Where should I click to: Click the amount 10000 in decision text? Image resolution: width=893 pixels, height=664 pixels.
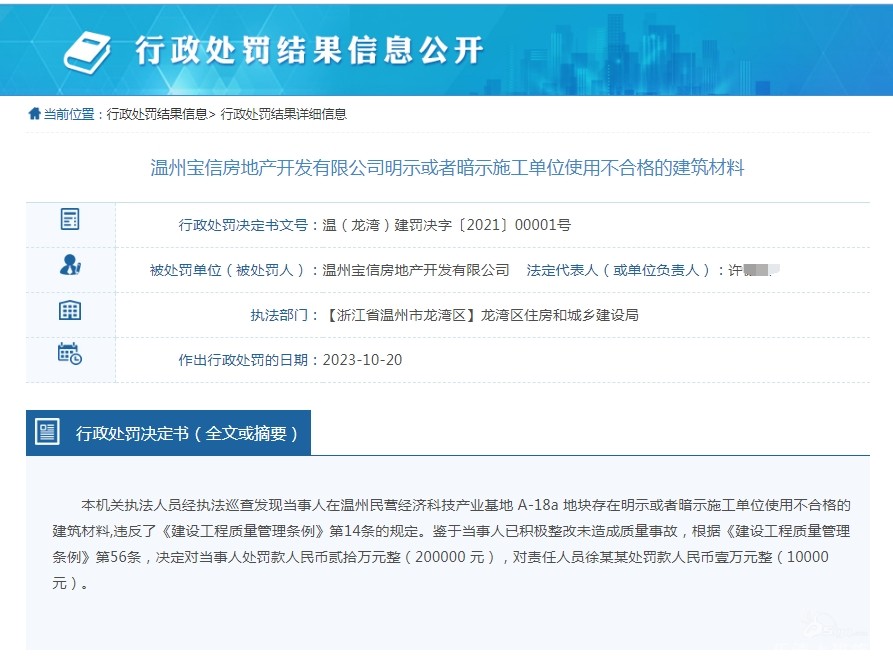(x=808, y=557)
